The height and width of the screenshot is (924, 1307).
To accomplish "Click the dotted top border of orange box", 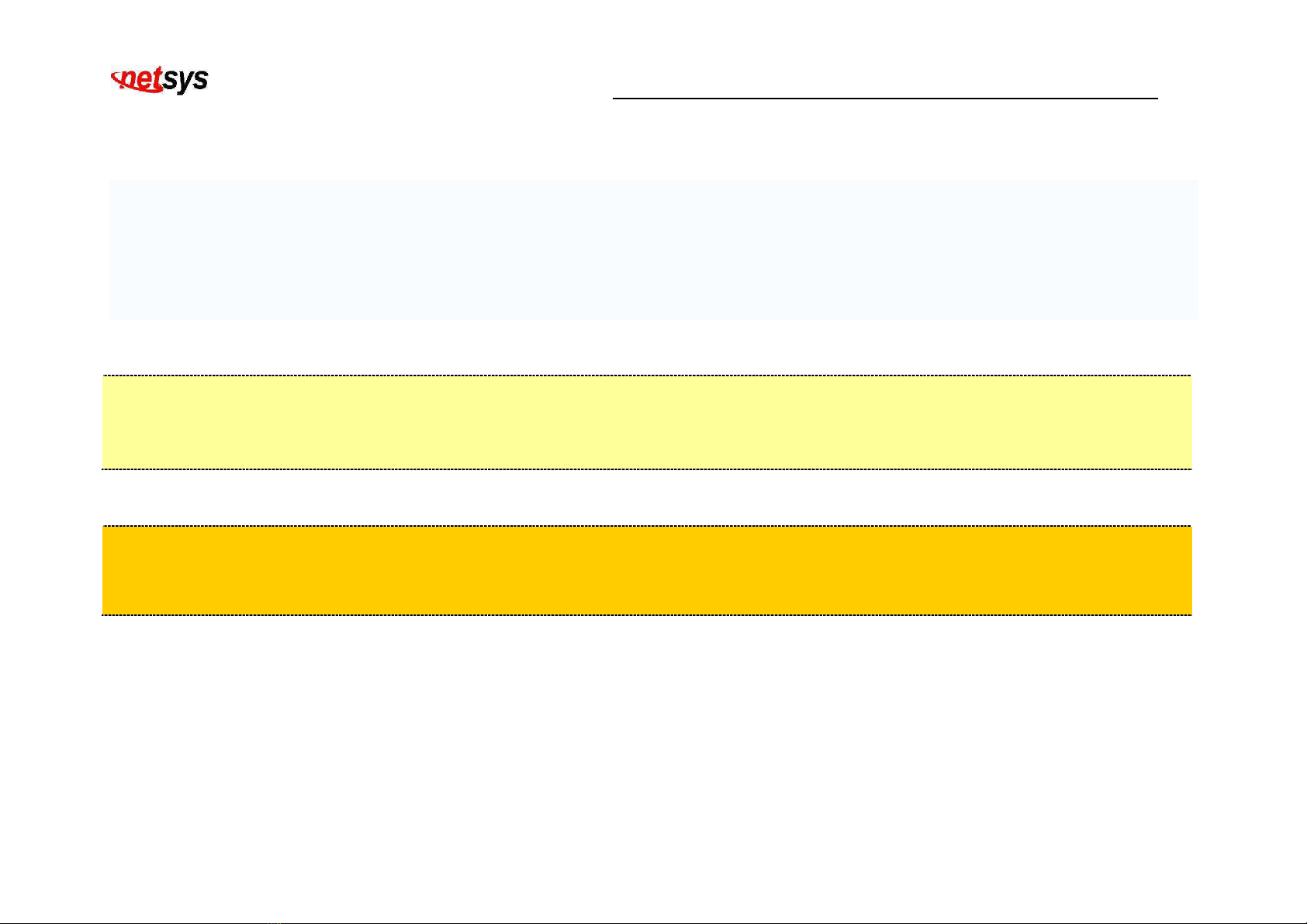I will pos(647,526).
